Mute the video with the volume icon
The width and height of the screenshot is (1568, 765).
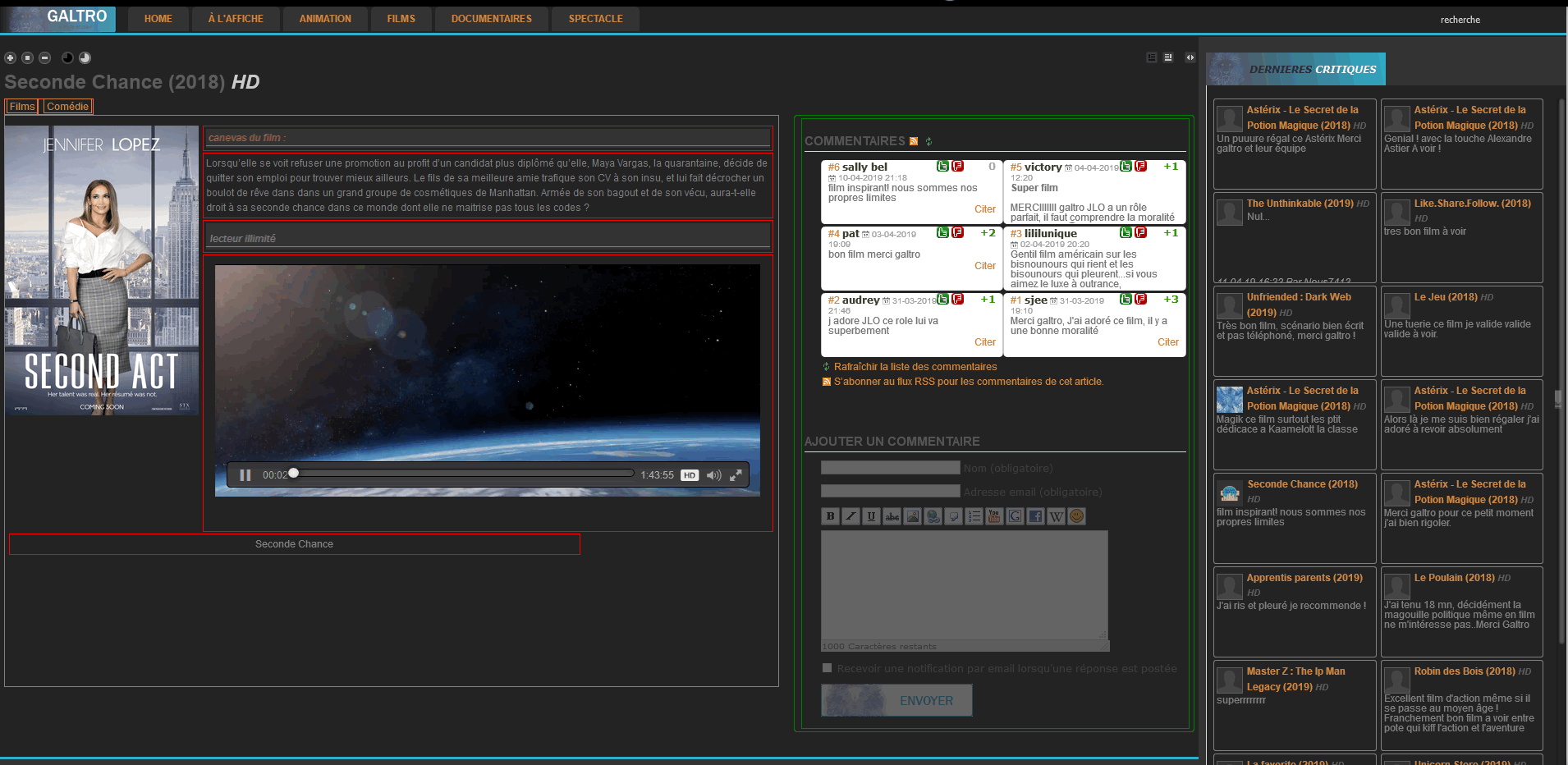pos(713,475)
